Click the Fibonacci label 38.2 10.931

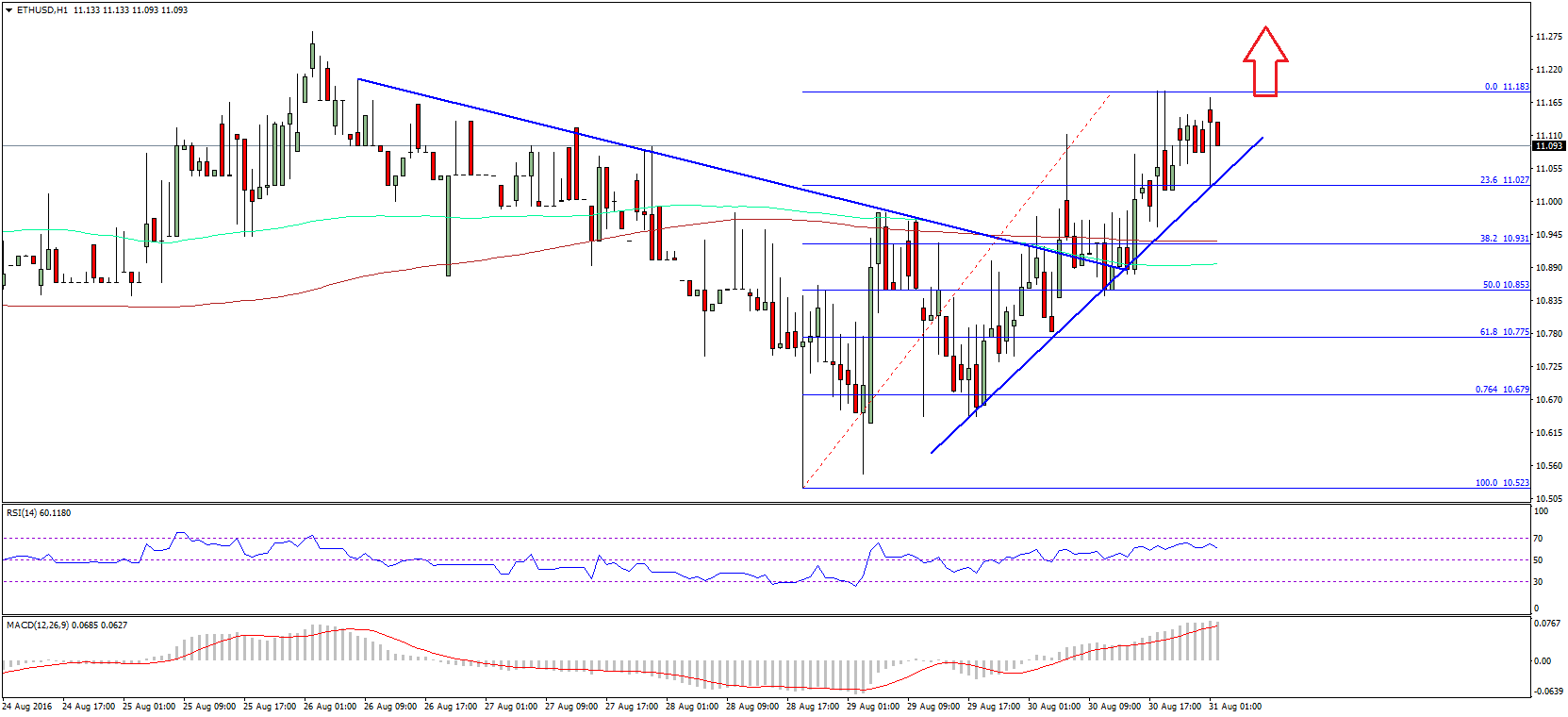[x=1504, y=239]
